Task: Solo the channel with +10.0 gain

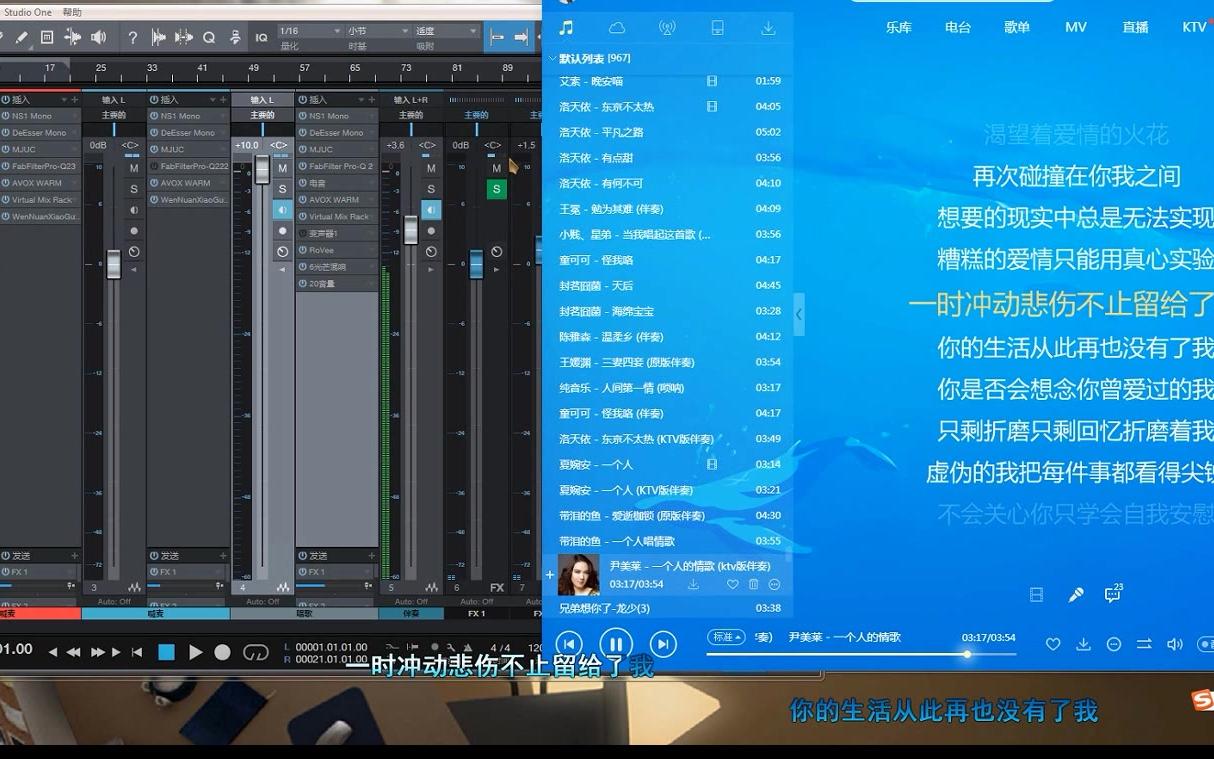Action: [x=282, y=189]
